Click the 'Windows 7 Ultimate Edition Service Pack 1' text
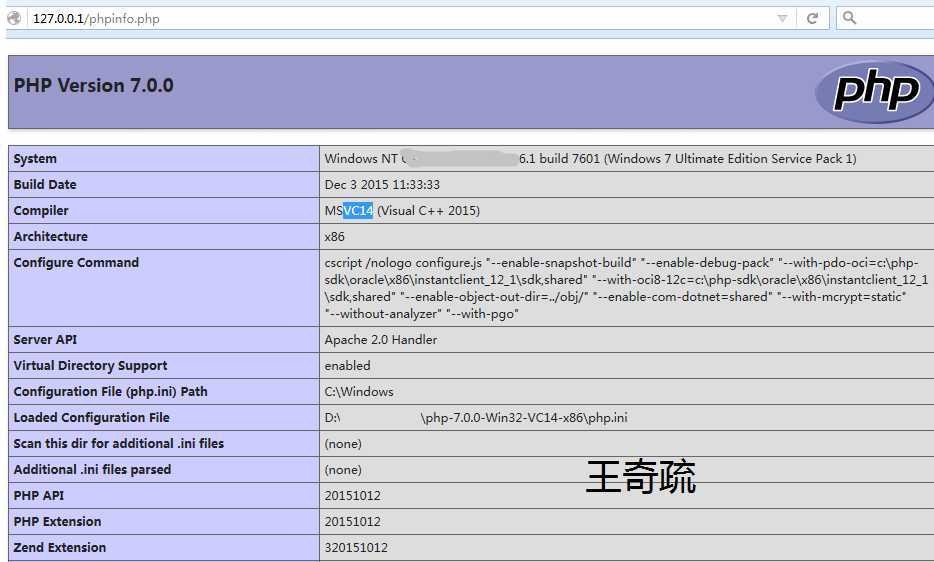 click(730, 159)
